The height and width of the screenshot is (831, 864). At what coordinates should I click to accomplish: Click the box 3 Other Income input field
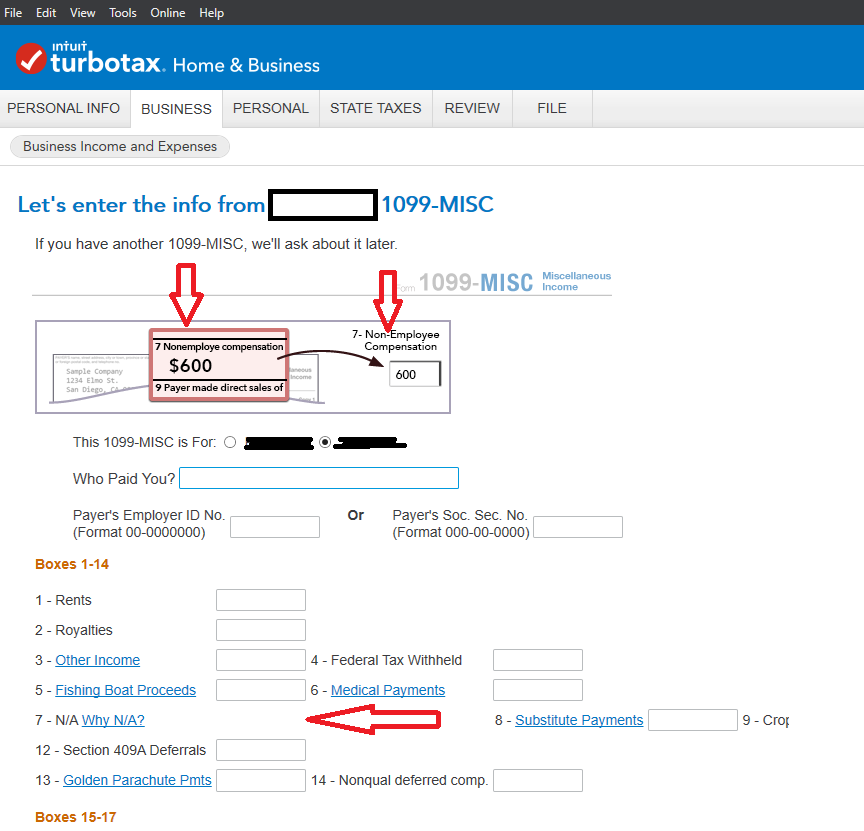tap(261, 660)
